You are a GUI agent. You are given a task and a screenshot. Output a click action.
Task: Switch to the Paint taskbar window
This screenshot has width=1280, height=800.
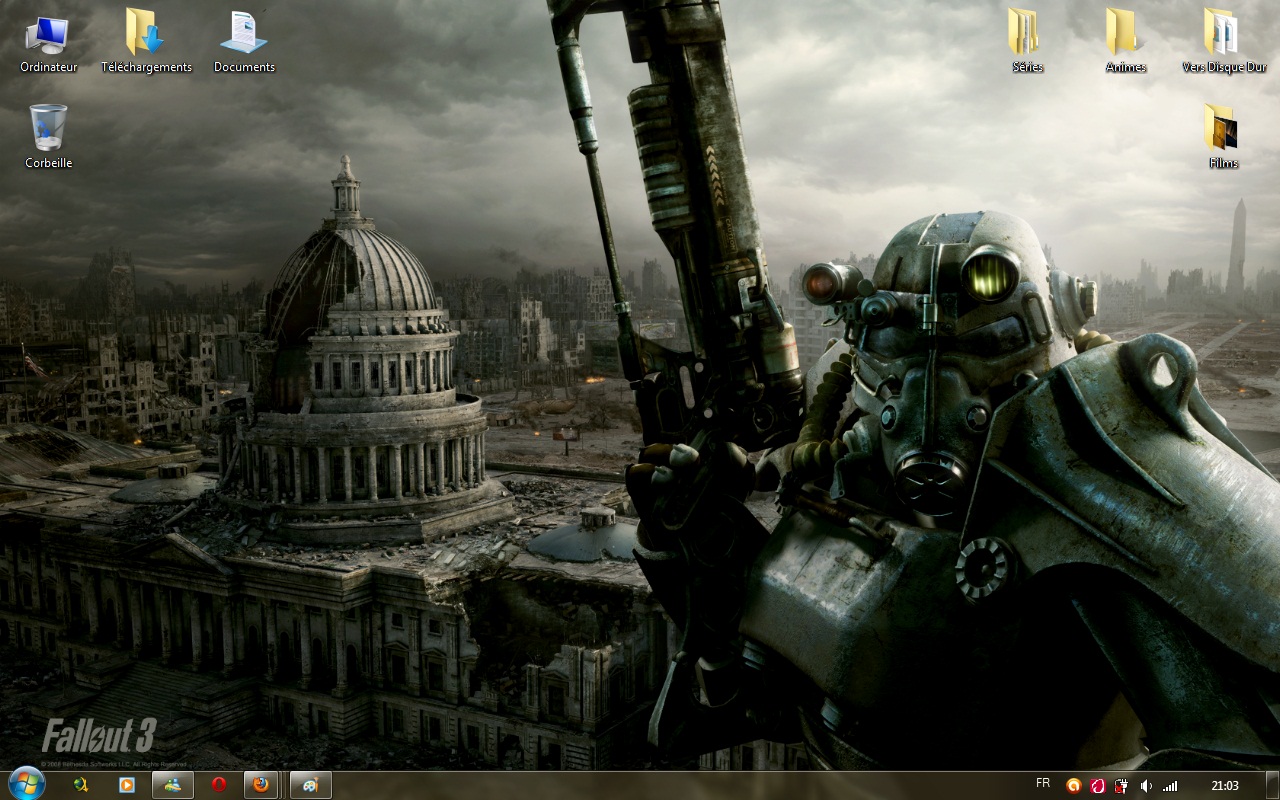click(x=311, y=785)
